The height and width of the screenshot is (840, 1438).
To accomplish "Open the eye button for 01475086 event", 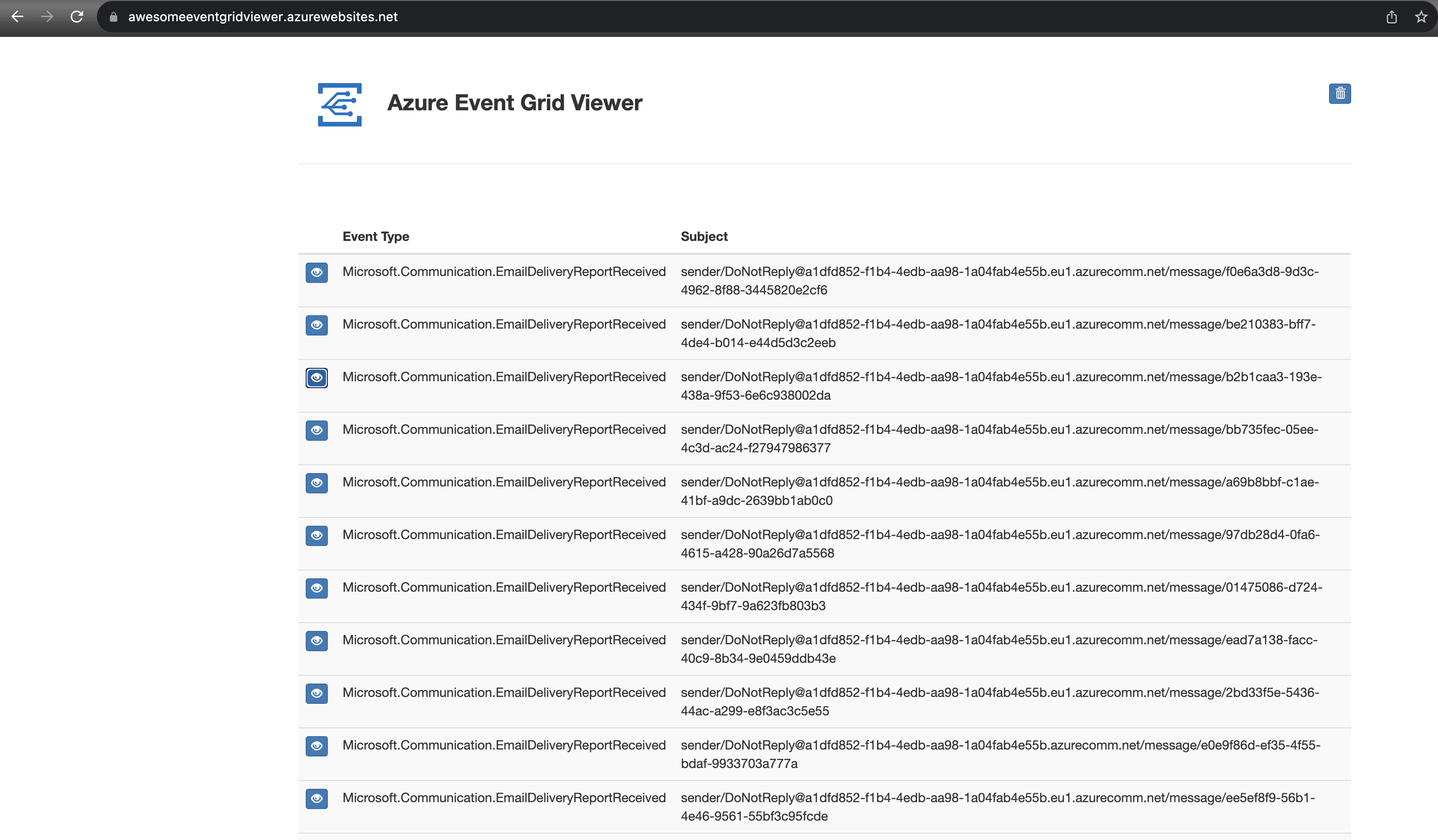I will (x=317, y=588).
